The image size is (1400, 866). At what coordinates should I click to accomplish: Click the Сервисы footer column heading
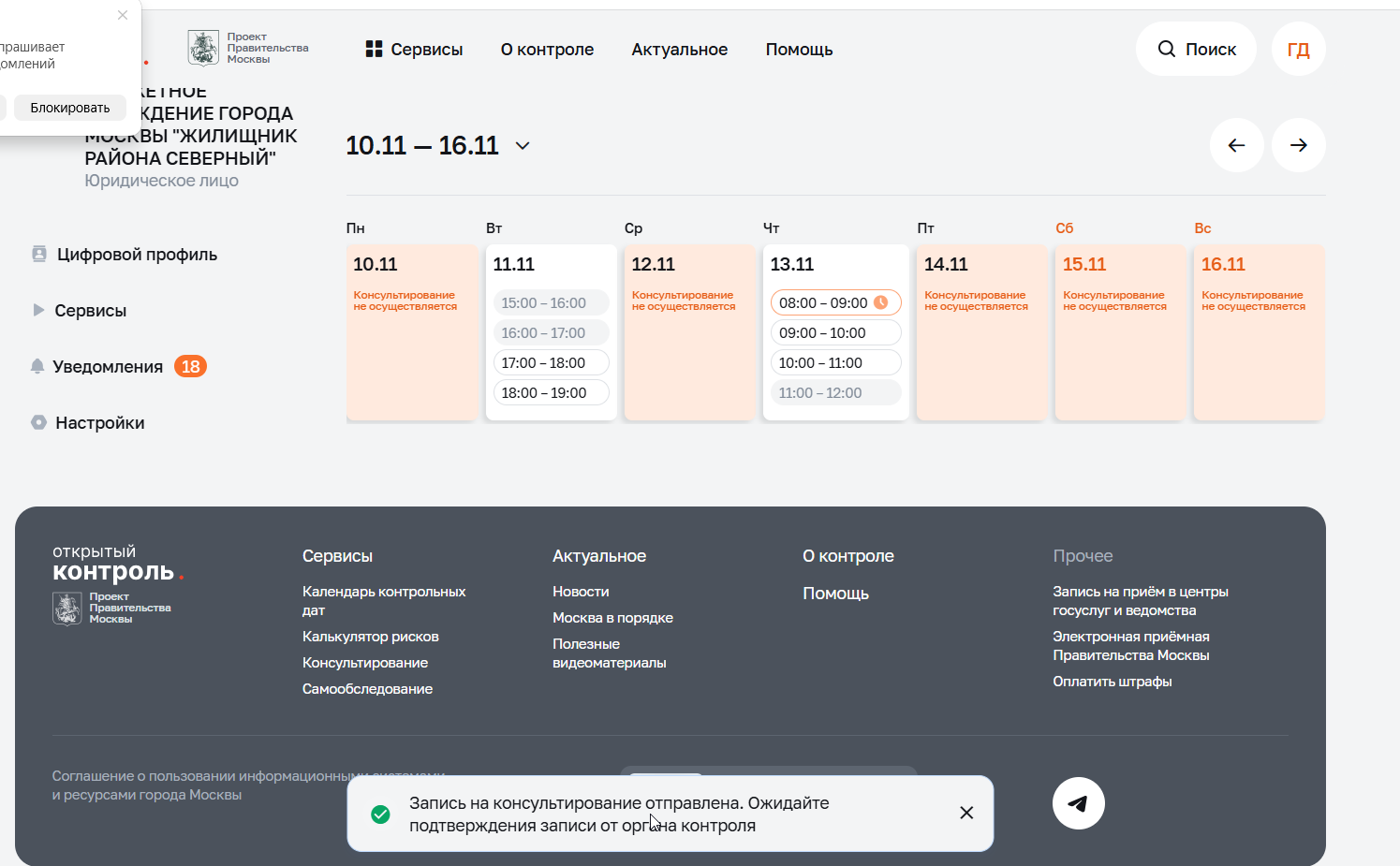point(337,555)
